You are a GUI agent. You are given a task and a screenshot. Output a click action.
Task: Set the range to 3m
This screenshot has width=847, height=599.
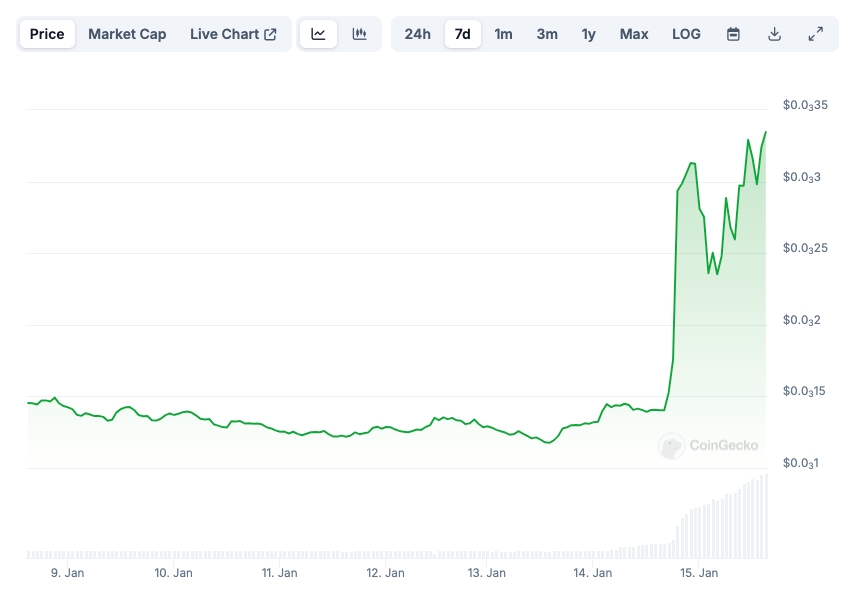tap(547, 34)
